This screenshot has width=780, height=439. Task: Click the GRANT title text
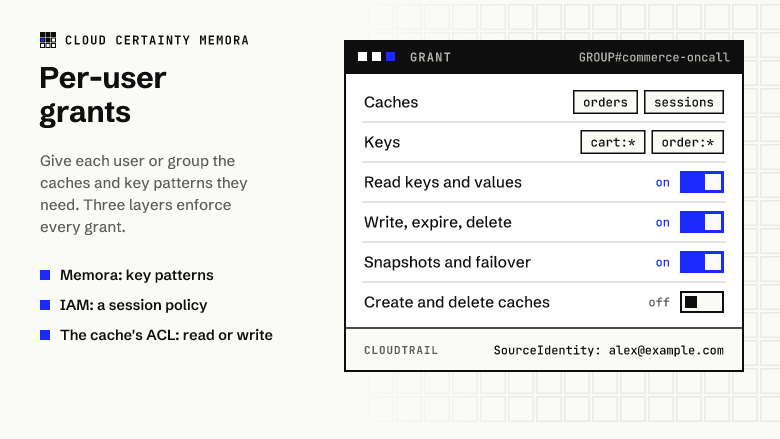click(430, 57)
